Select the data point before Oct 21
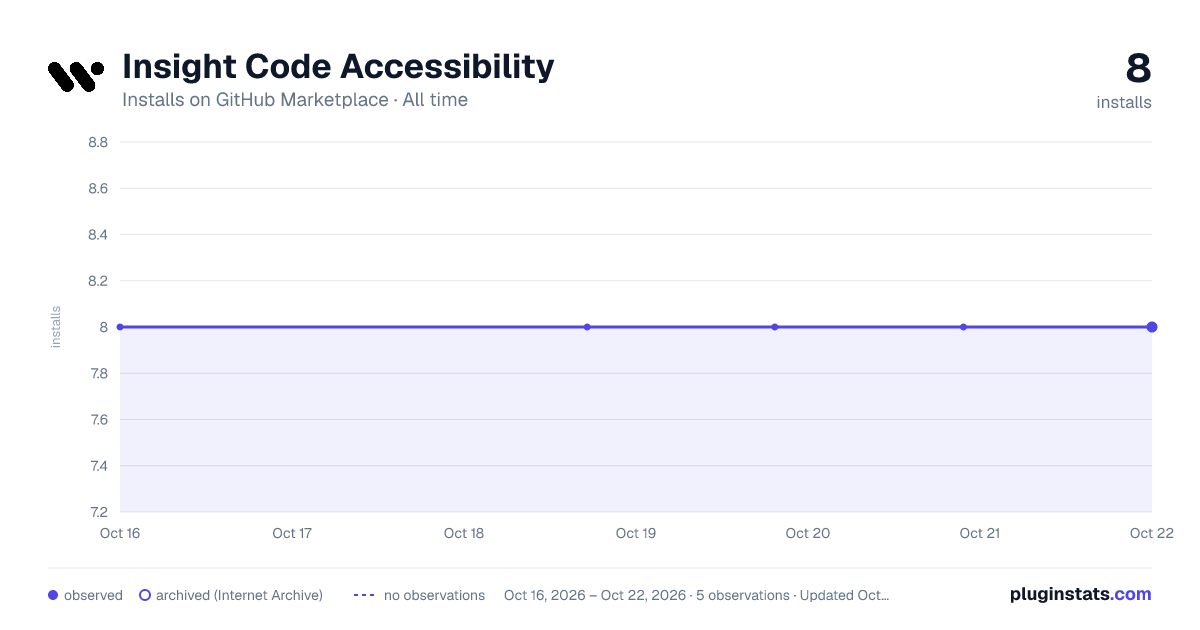The width and height of the screenshot is (1200, 630). [963, 327]
